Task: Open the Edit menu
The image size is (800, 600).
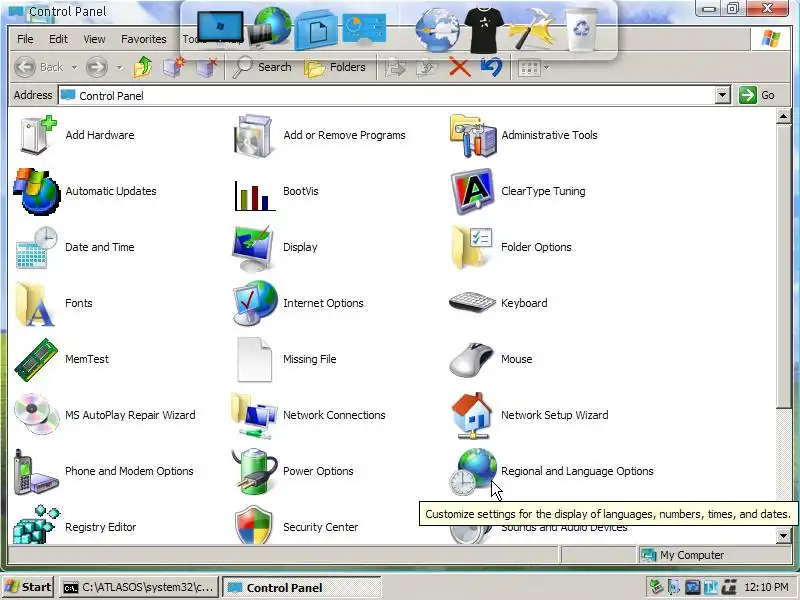Action: click(58, 39)
